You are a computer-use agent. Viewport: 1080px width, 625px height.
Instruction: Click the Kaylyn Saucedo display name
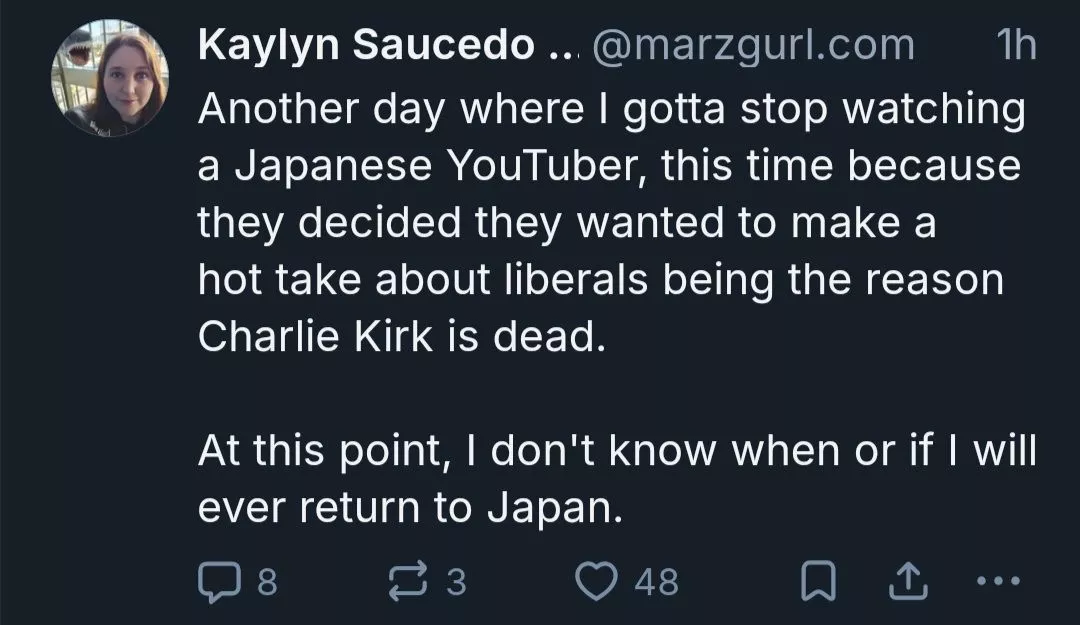point(366,45)
